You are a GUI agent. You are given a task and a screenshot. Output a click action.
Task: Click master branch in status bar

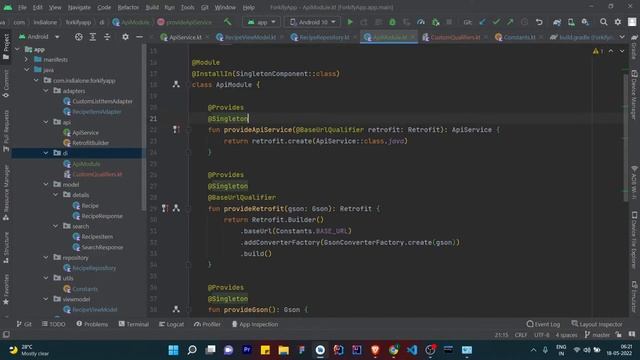click(597, 335)
